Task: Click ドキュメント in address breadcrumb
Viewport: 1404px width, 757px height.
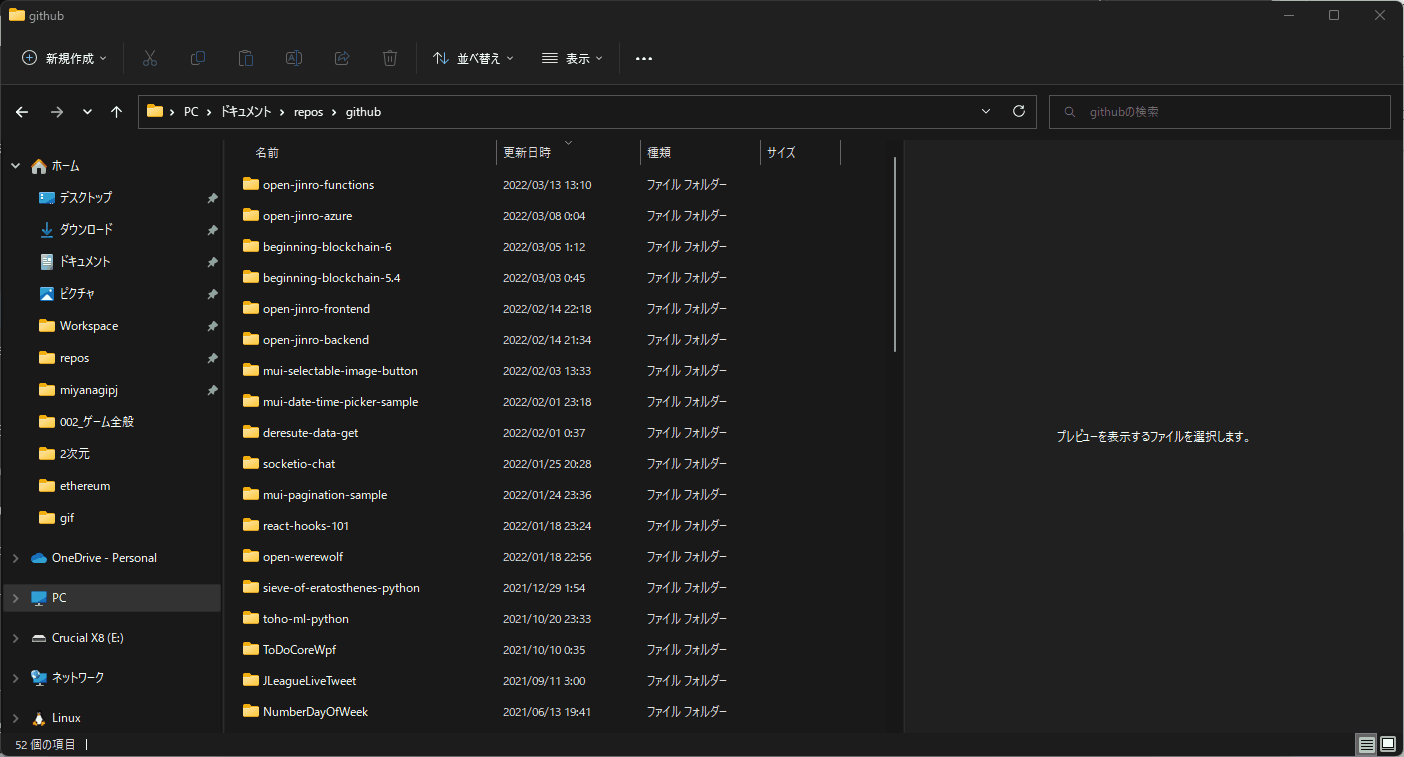Action: pos(246,112)
